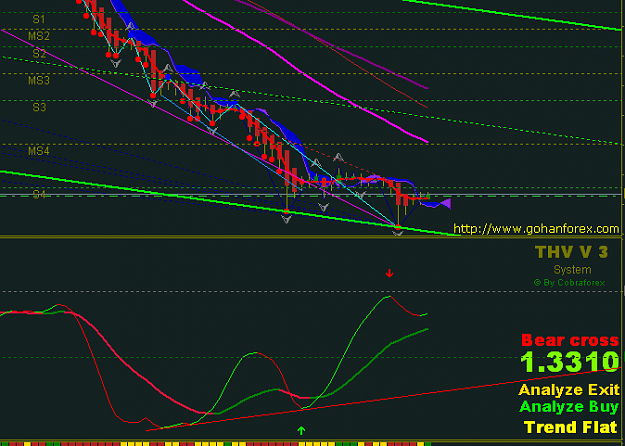Click the green up arrow below the oscillator
The width and height of the screenshot is (625, 446).
coord(301,430)
